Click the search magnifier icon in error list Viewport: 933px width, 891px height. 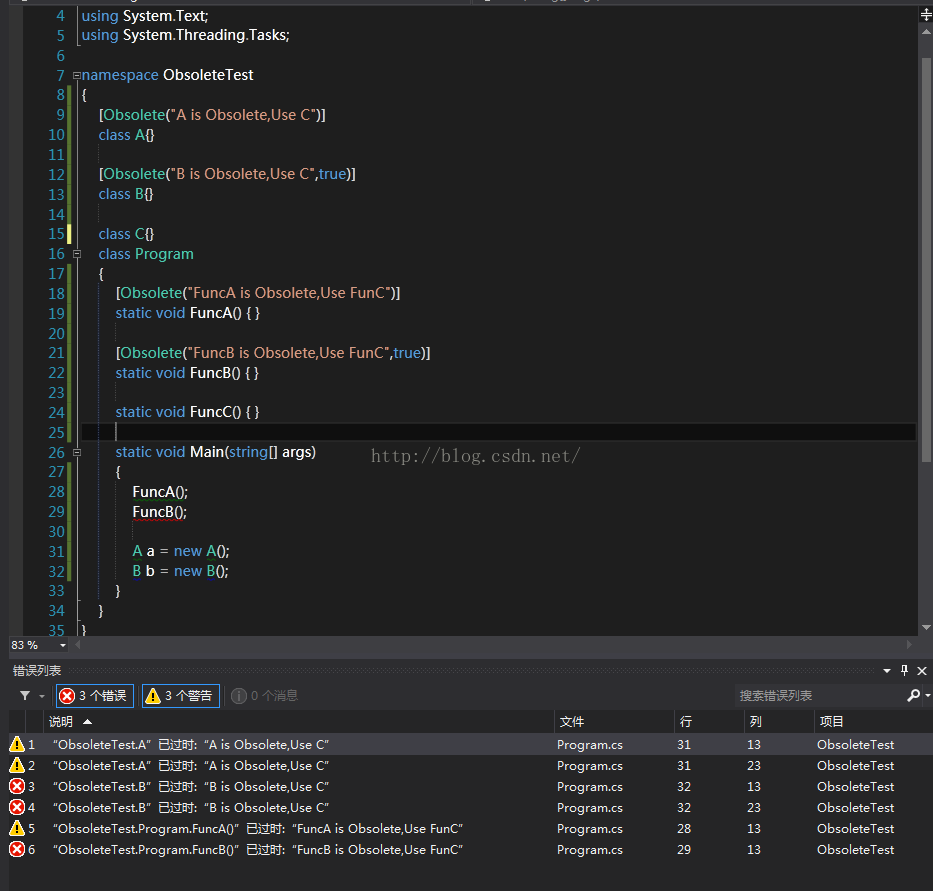(913, 695)
